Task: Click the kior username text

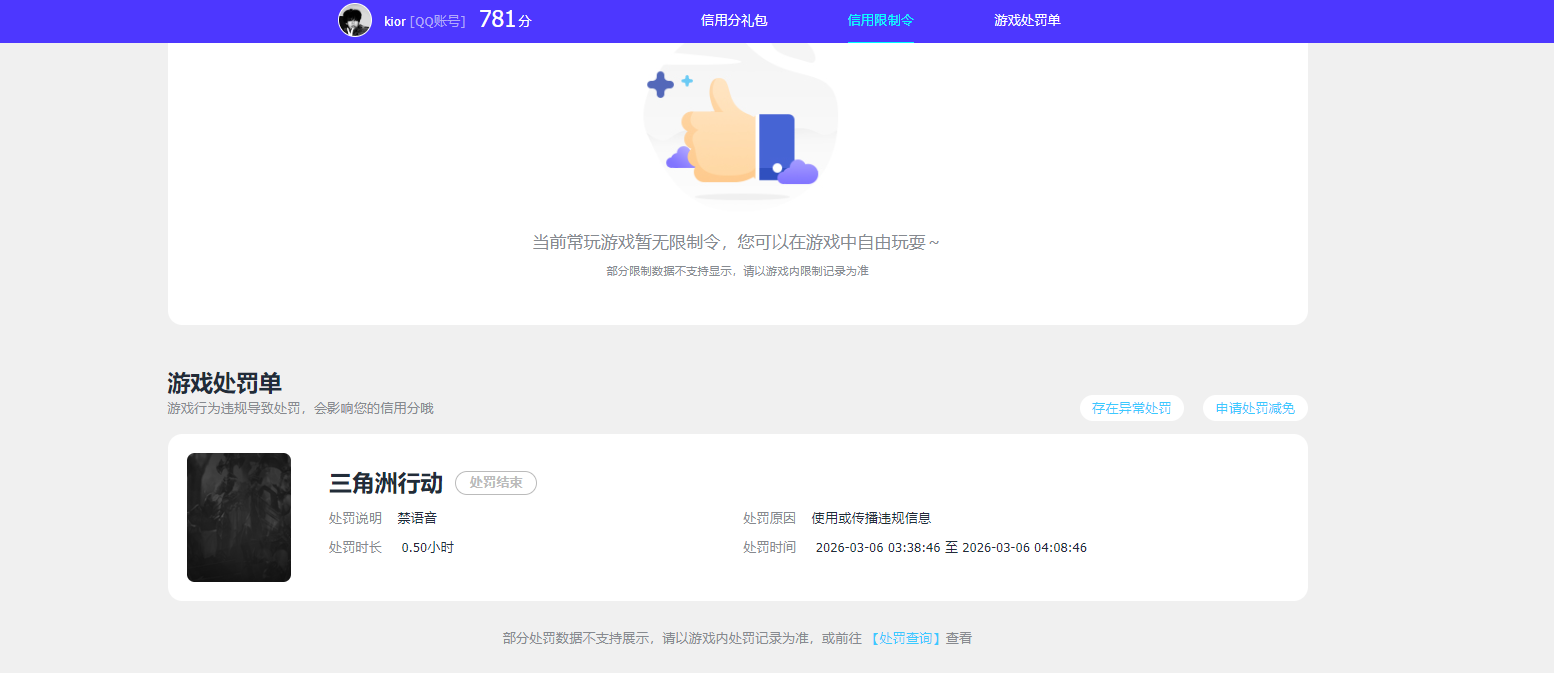Action: coord(395,21)
